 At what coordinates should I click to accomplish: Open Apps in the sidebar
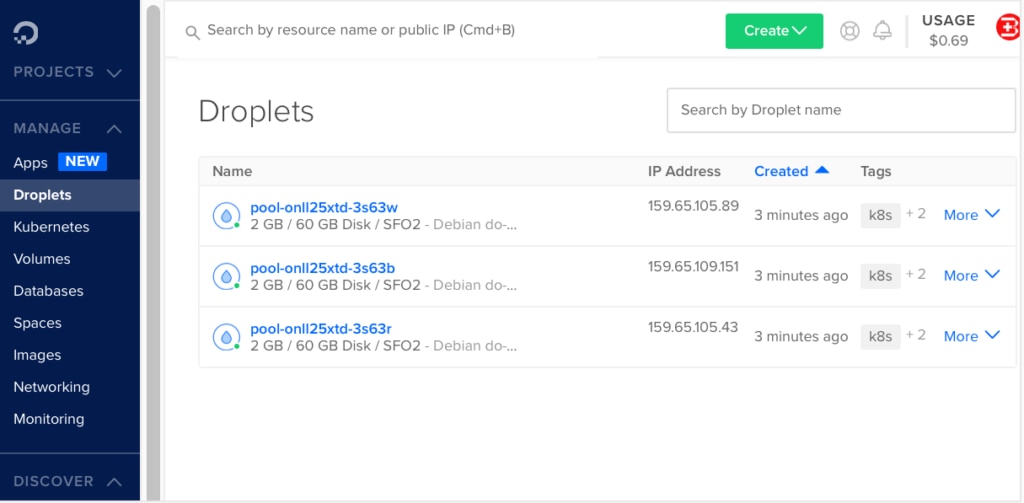(31, 163)
